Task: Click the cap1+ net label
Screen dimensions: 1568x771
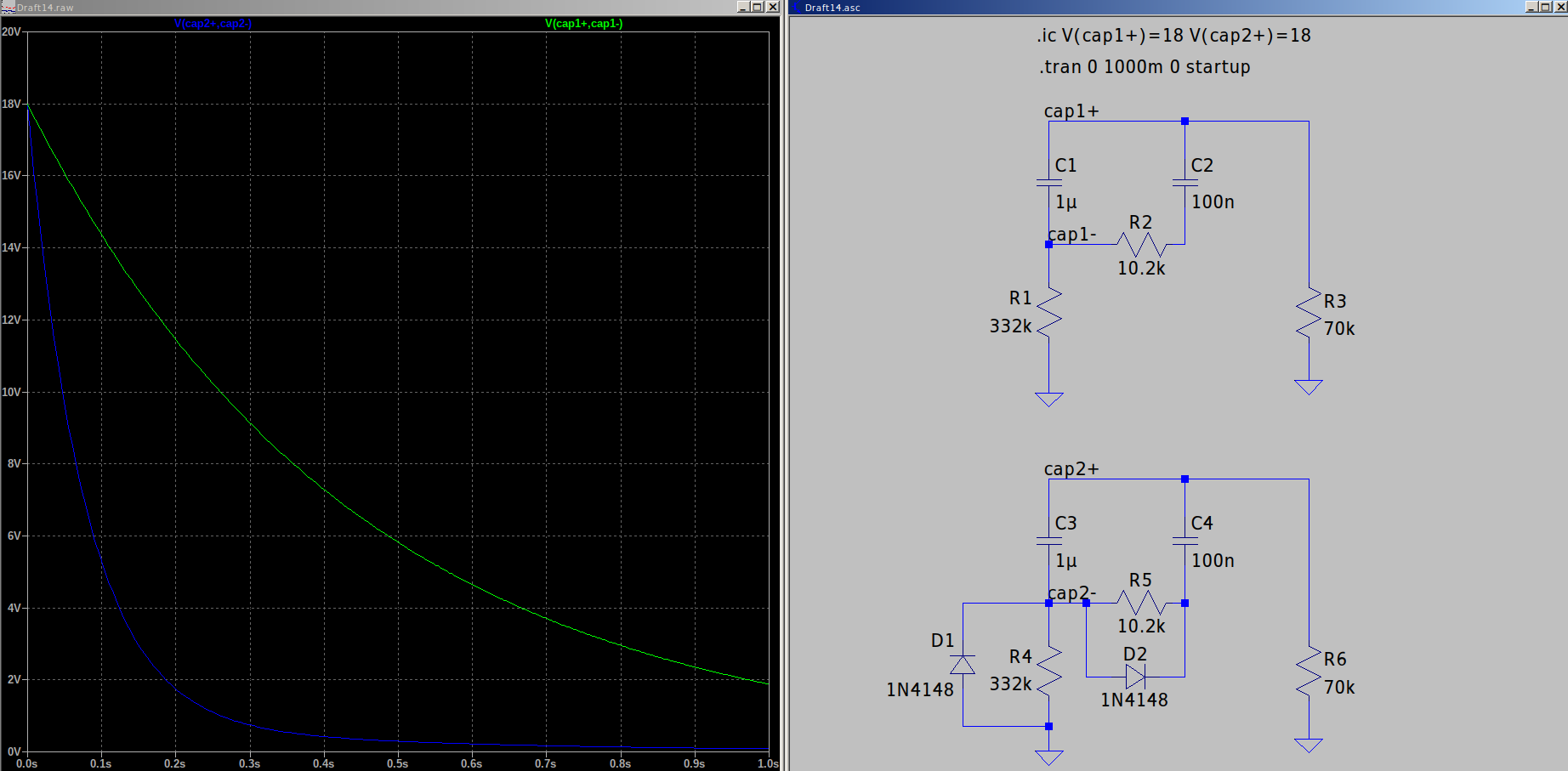Action: 1071,111
